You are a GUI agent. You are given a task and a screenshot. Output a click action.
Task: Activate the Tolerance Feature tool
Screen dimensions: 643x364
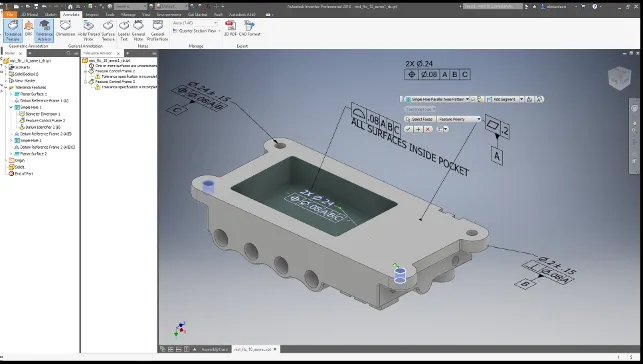click(x=13, y=31)
